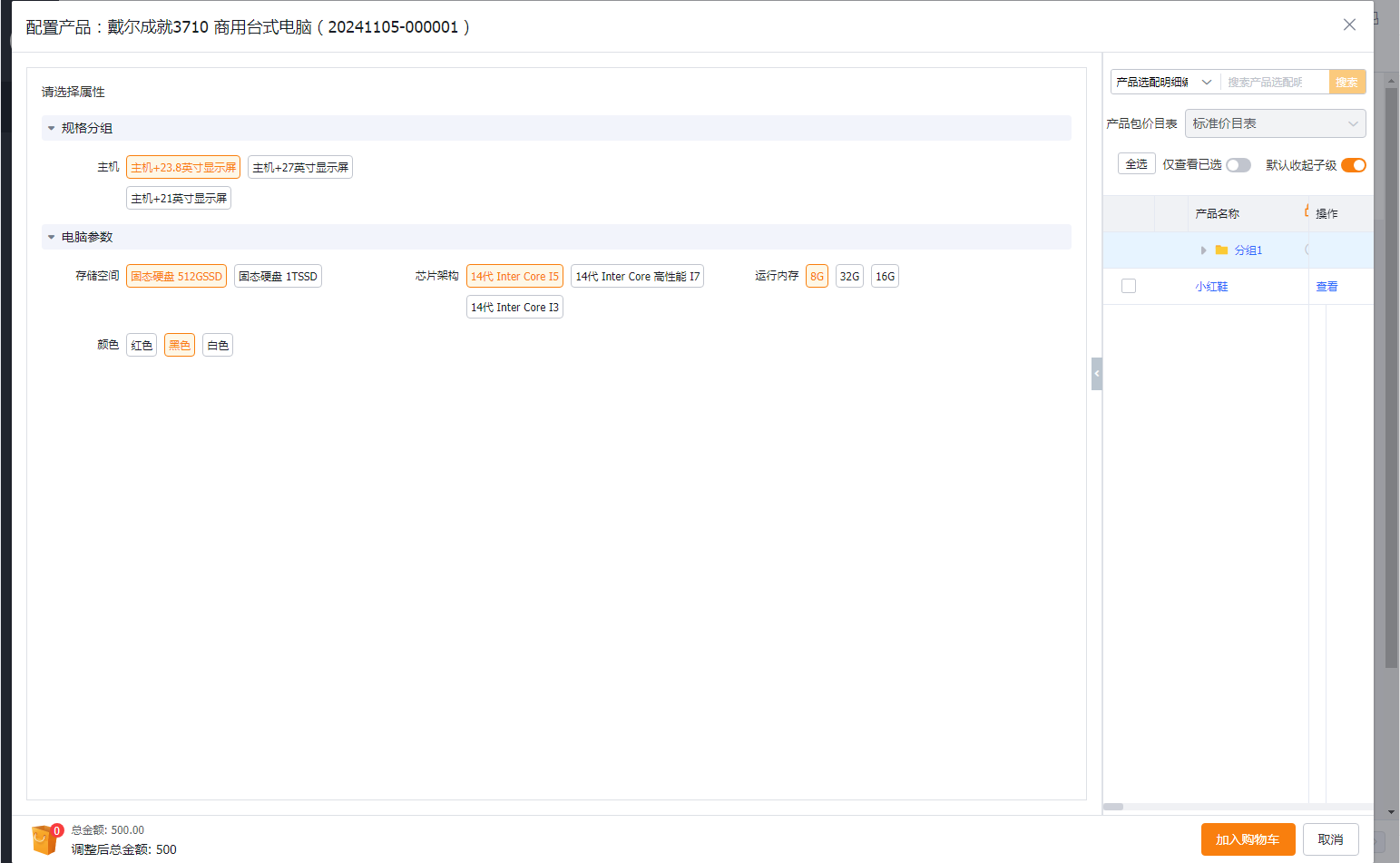Viewport: 1400px width, 863px height.
Task: Click the 搜索 button
Action: [x=1347, y=83]
